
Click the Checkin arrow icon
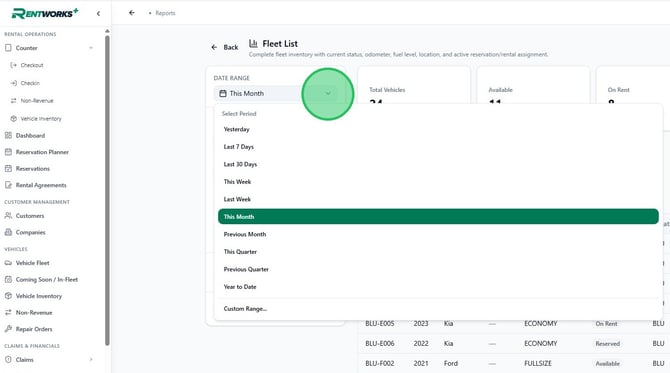click(13, 83)
